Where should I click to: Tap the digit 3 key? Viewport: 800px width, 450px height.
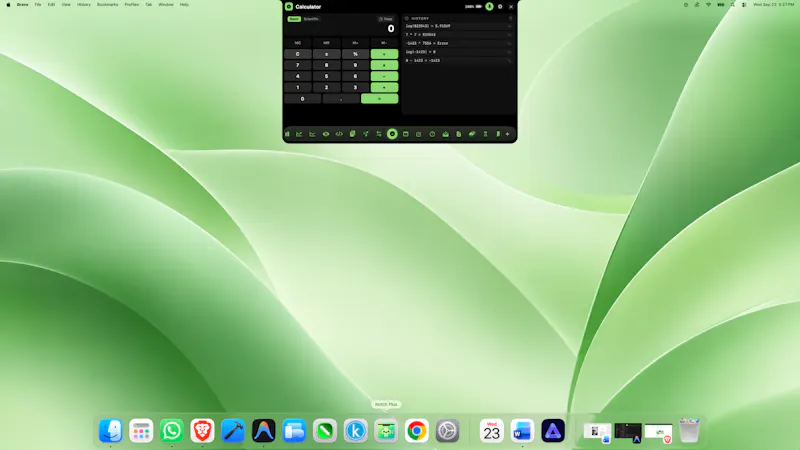pos(355,88)
